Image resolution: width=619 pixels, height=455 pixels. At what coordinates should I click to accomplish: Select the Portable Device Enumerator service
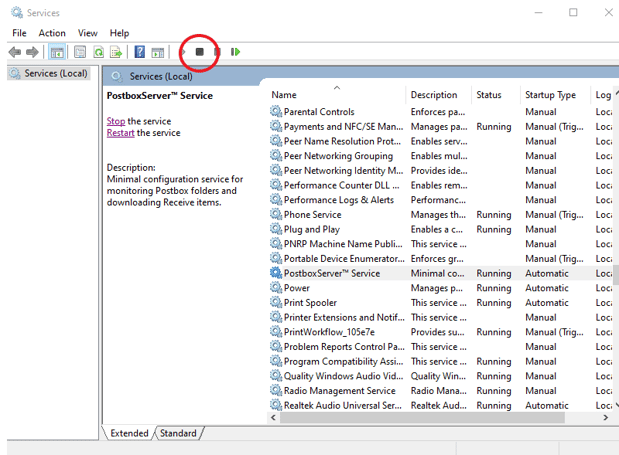(x=344, y=258)
